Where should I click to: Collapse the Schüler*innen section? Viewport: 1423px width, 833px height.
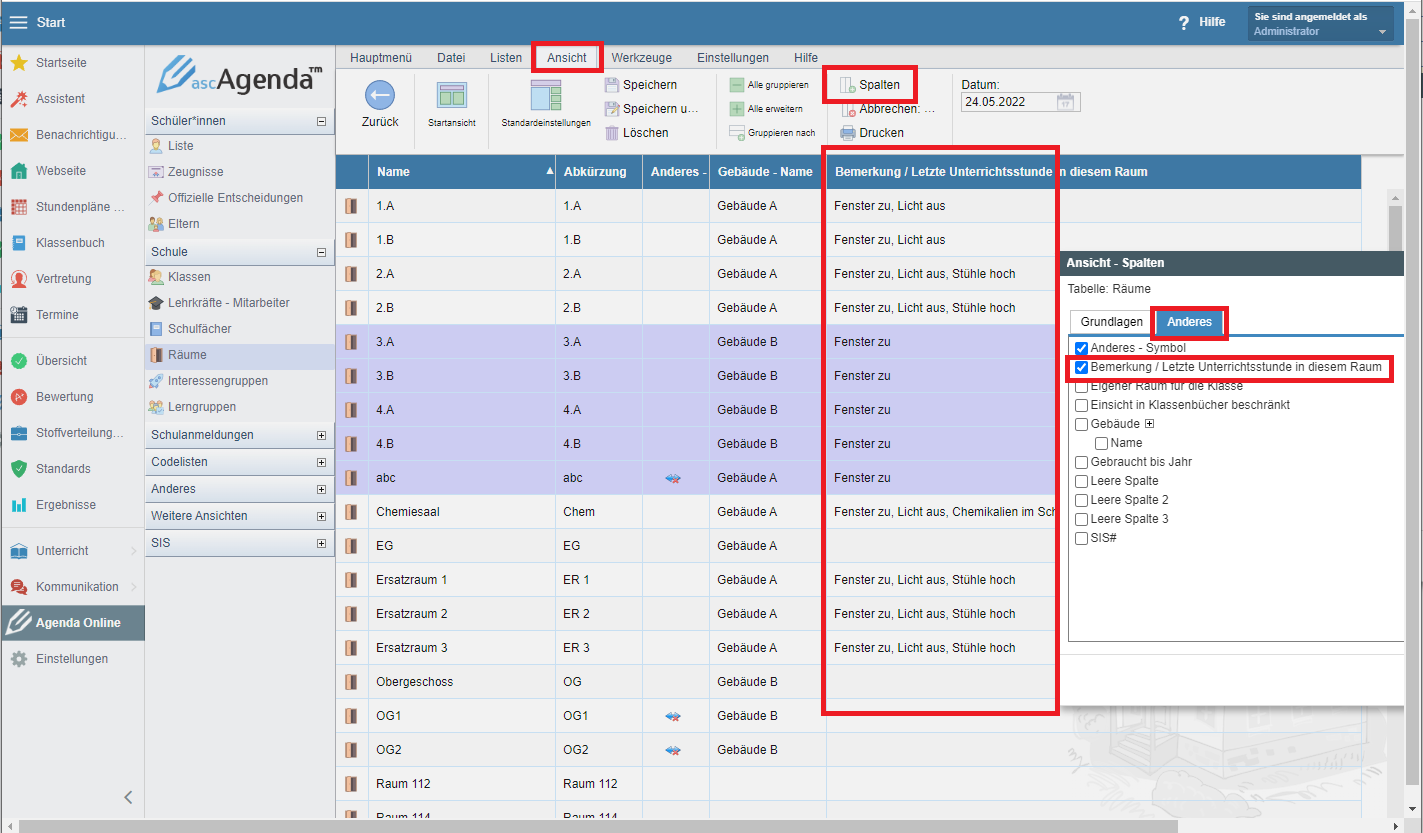321,121
